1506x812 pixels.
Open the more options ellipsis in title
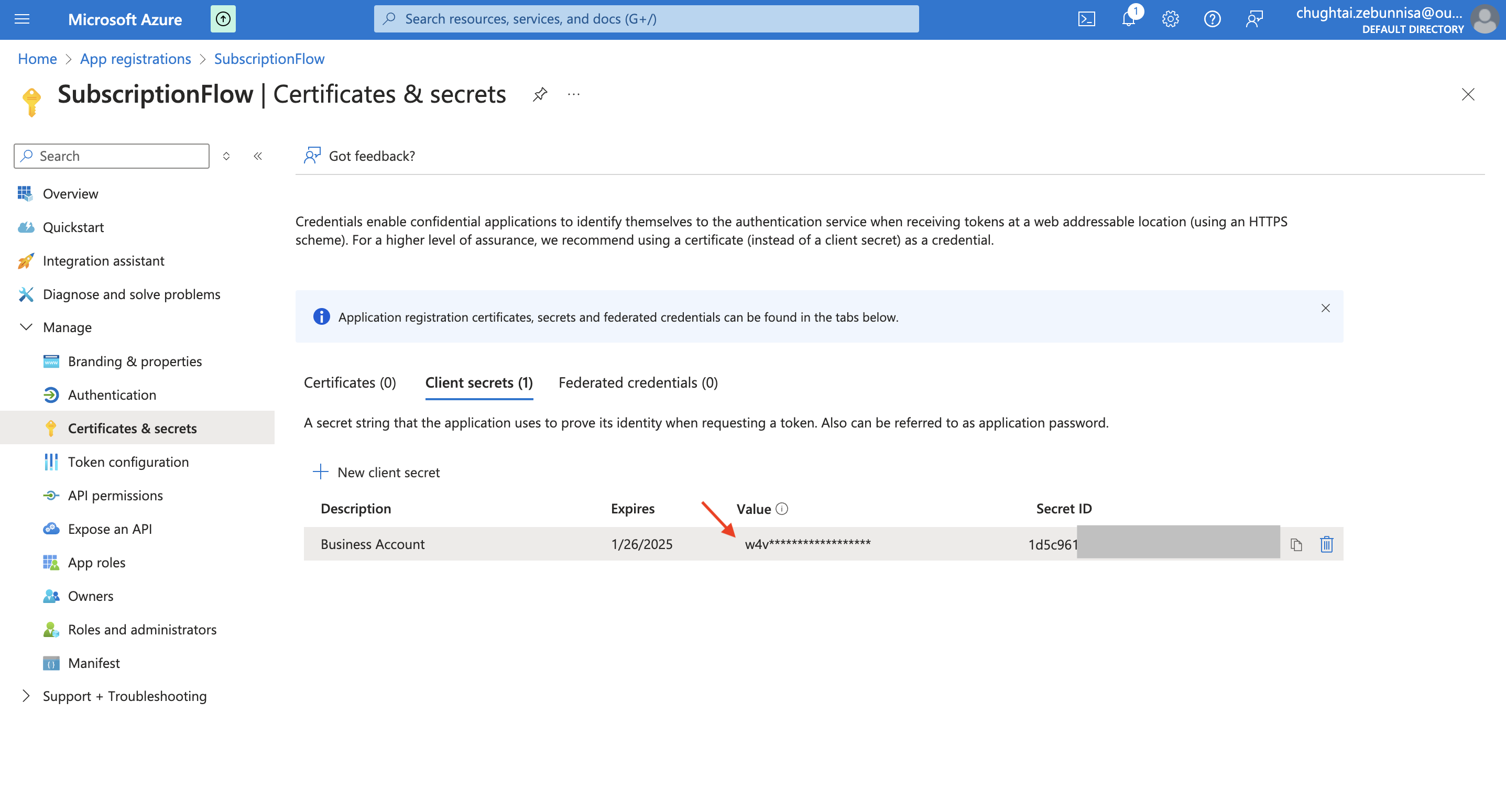(x=573, y=94)
